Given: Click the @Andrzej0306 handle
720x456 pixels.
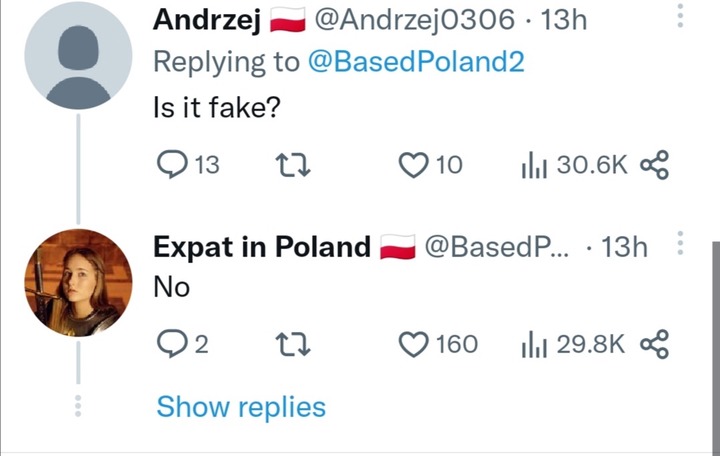Looking at the screenshot, I should [414, 19].
